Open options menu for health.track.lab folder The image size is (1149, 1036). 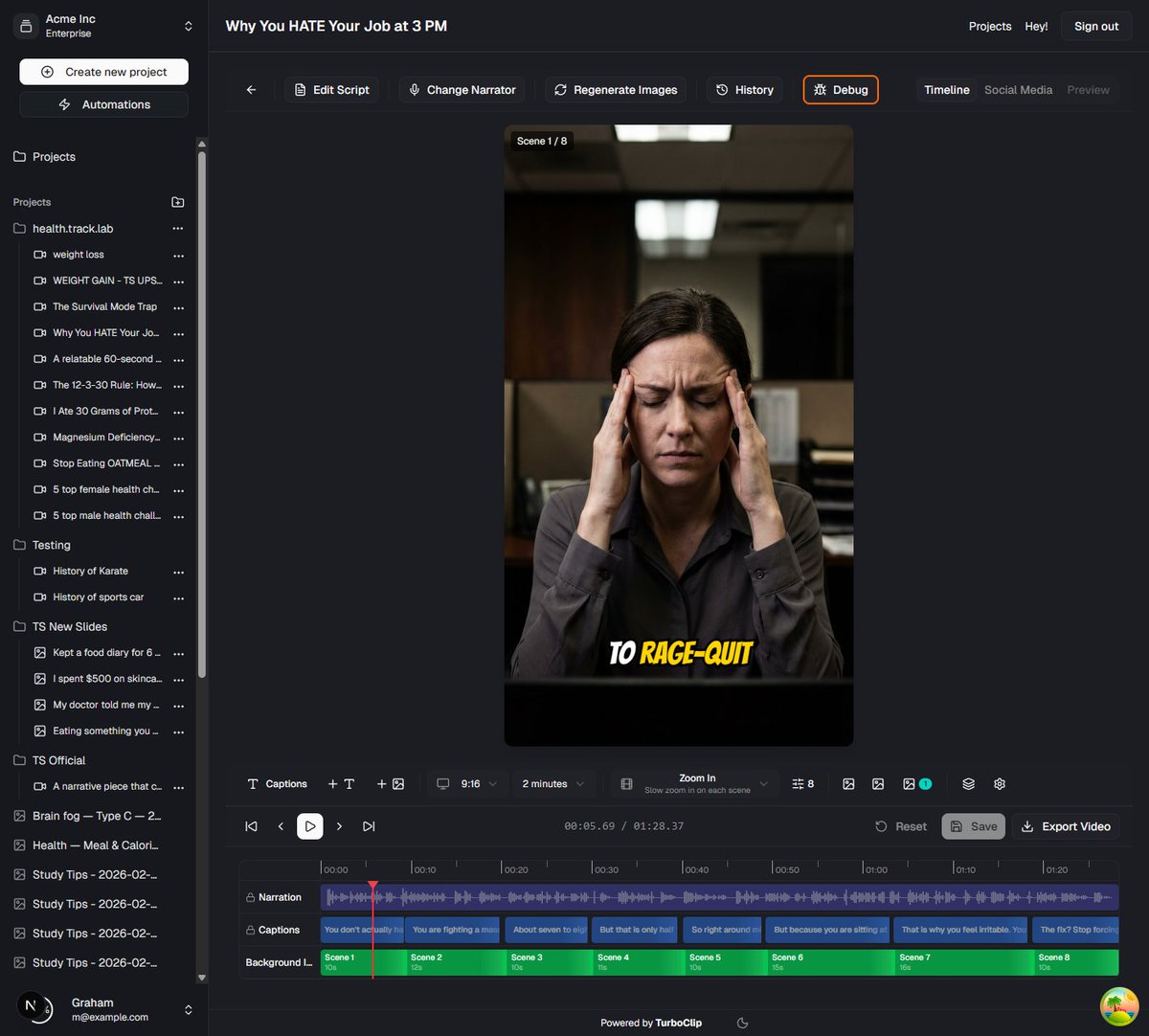177,229
